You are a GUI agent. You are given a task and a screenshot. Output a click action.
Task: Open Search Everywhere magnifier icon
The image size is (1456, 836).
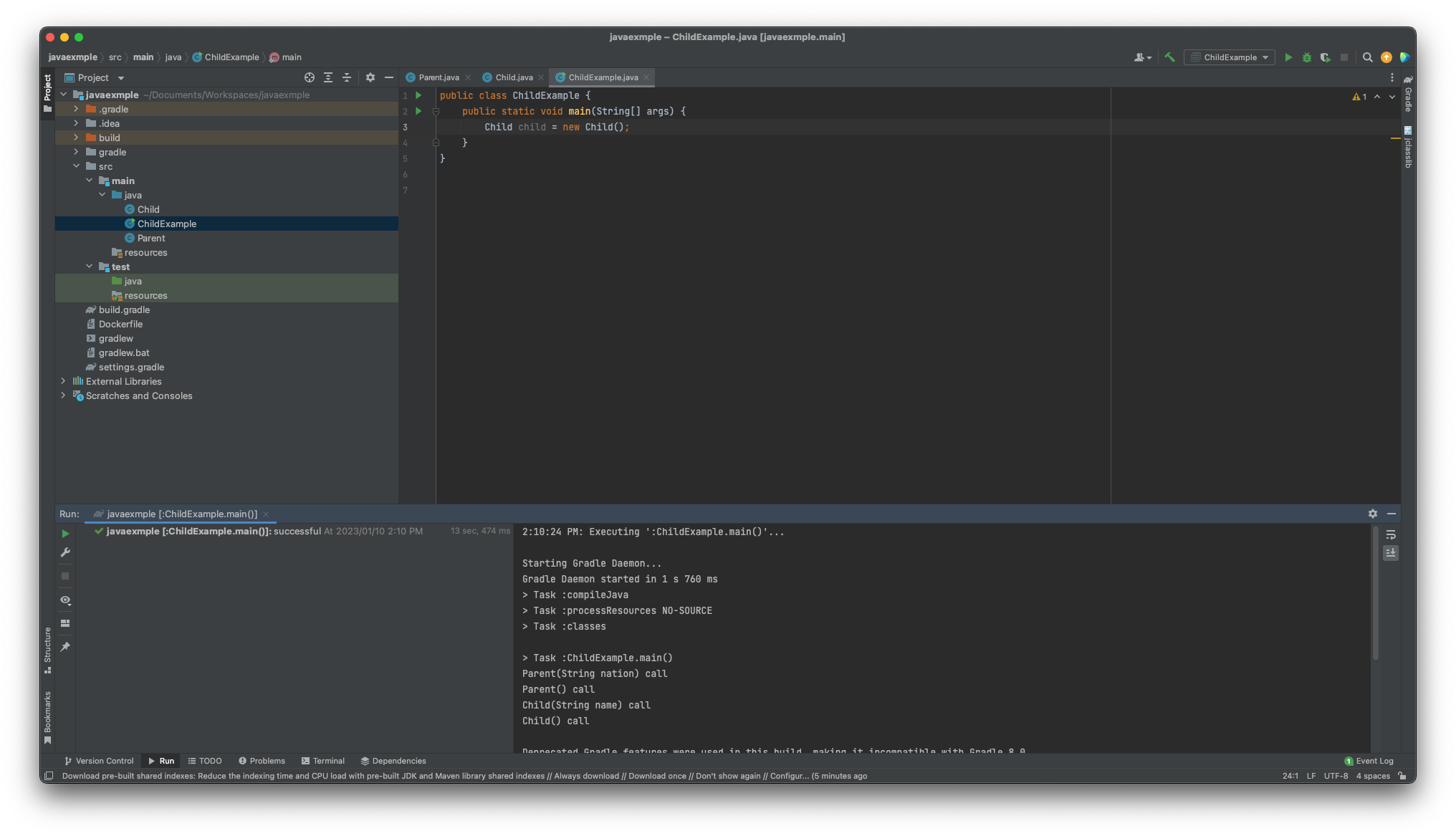click(x=1367, y=57)
